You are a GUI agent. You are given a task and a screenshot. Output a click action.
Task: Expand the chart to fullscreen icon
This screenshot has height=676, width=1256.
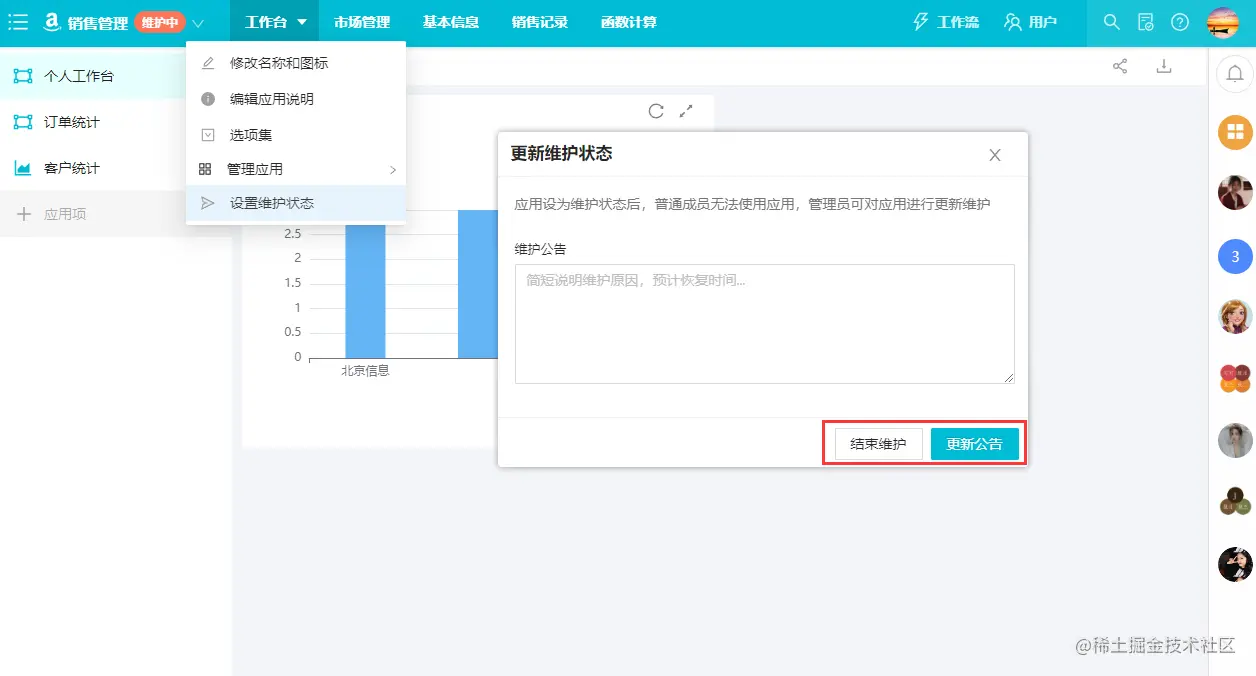(x=686, y=111)
